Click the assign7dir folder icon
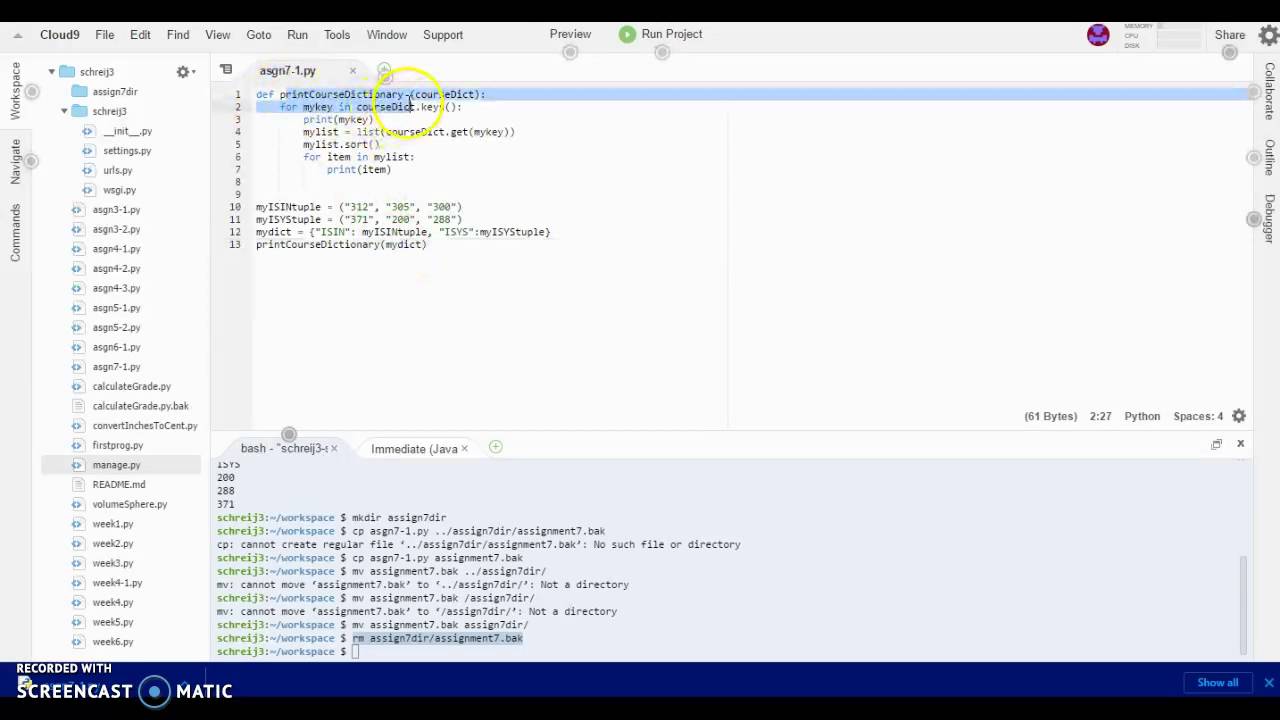The image size is (1280, 720). pos(78,92)
